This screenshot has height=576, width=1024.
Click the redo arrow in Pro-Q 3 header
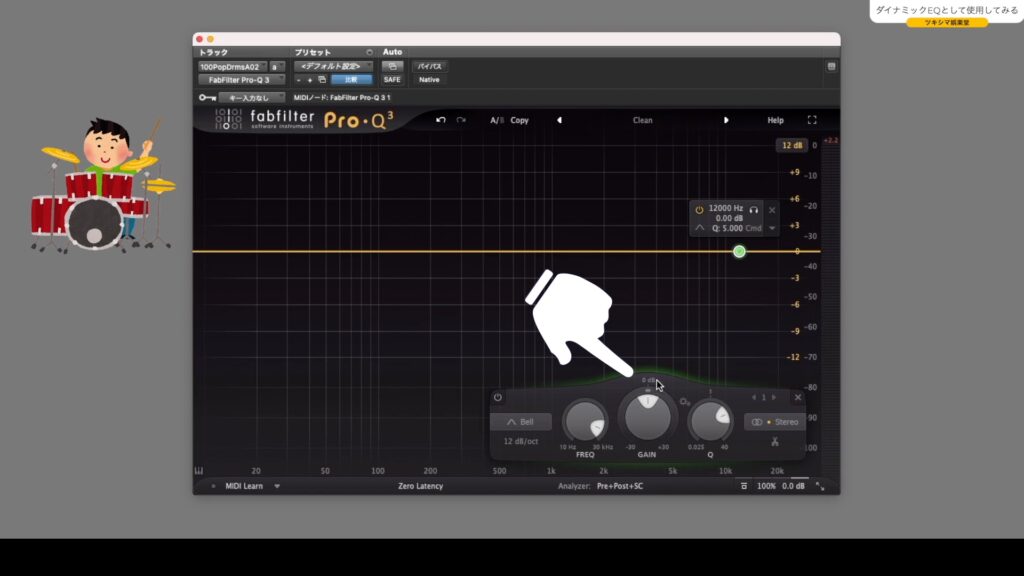click(461, 120)
